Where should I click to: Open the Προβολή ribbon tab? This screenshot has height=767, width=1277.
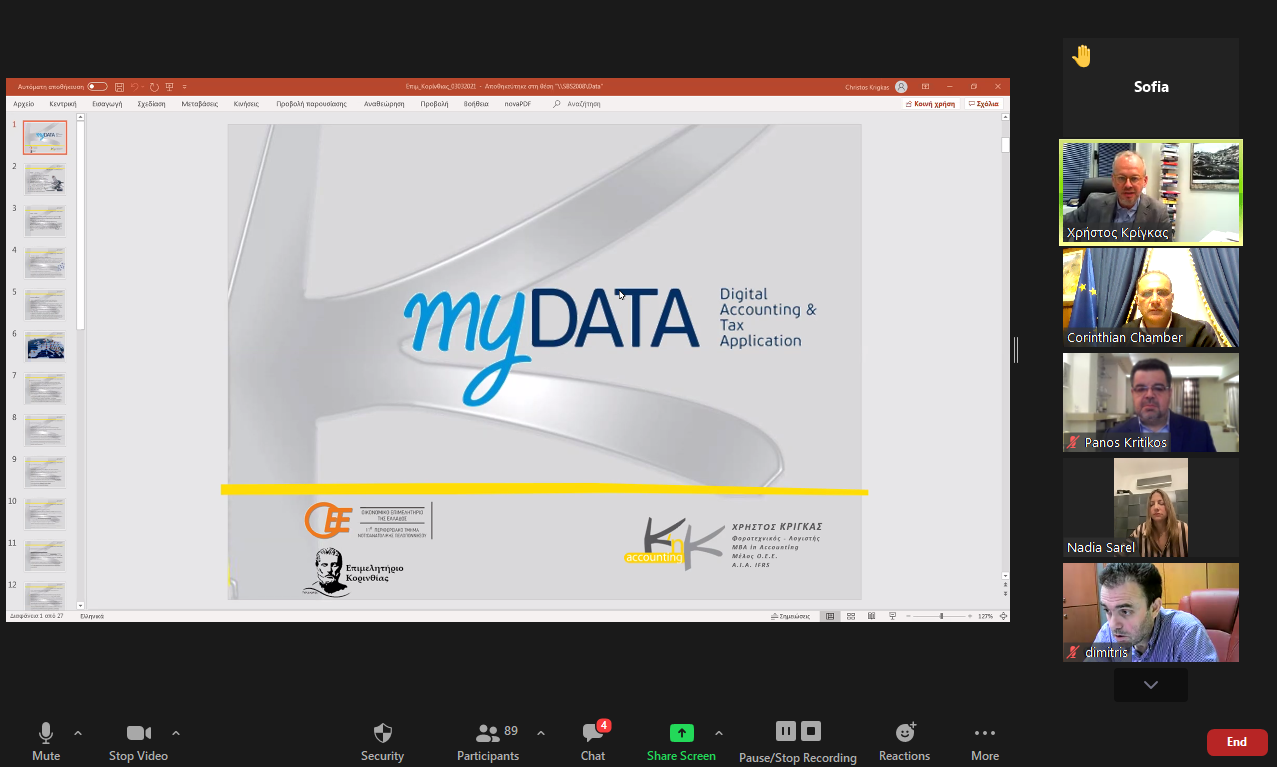coord(434,104)
